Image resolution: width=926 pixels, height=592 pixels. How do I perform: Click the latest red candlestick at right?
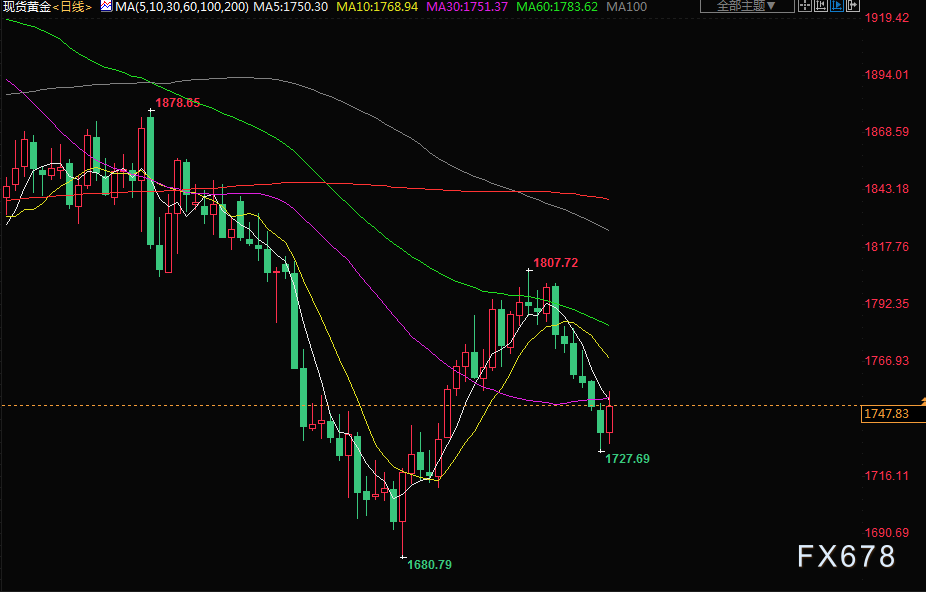[609, 419]
